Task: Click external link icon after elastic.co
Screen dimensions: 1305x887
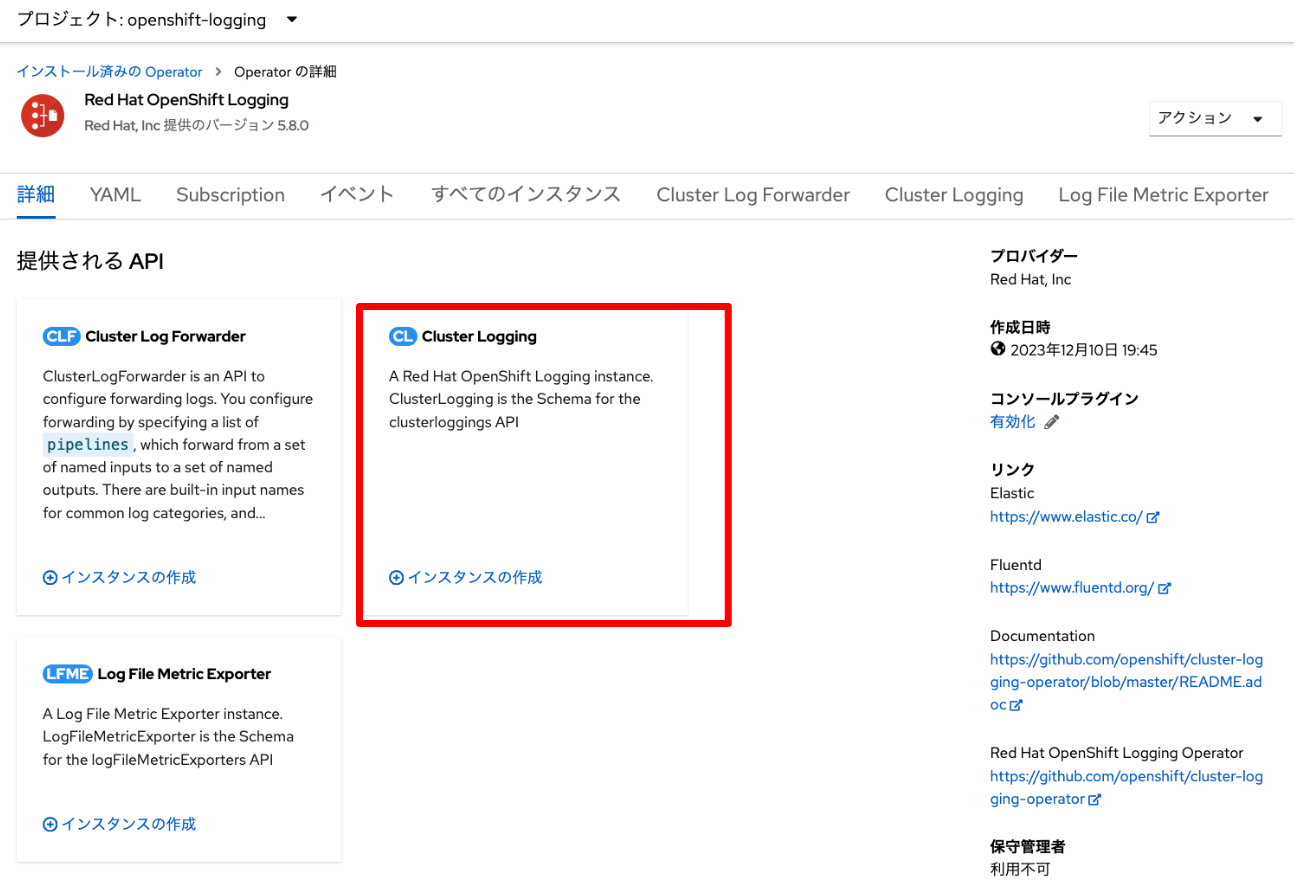Action: (1153, 518)
